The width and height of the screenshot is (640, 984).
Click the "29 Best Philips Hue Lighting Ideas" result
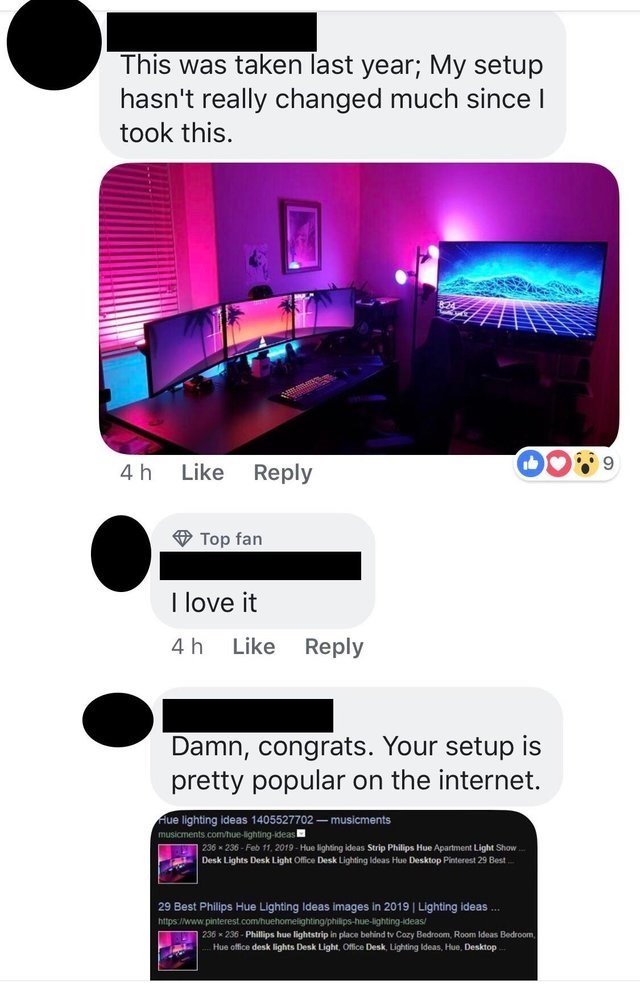[329, 906]
